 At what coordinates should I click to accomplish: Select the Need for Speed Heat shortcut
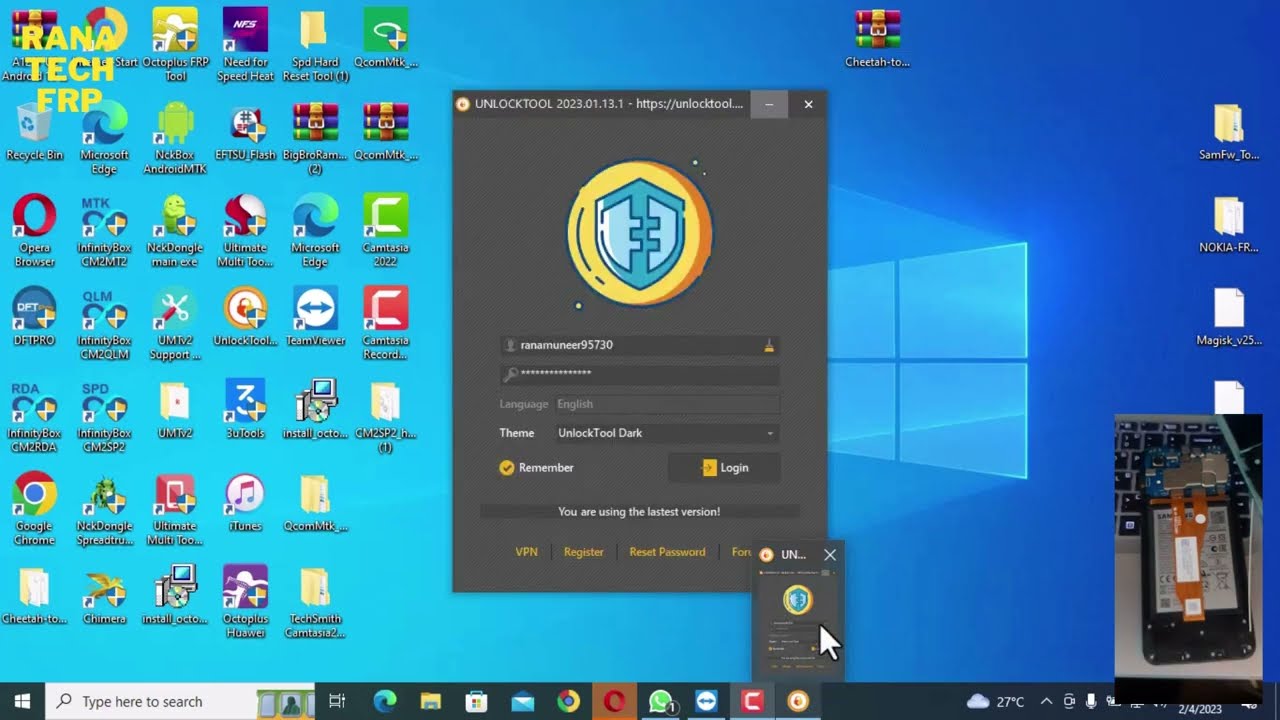click(x=245, y=44)
